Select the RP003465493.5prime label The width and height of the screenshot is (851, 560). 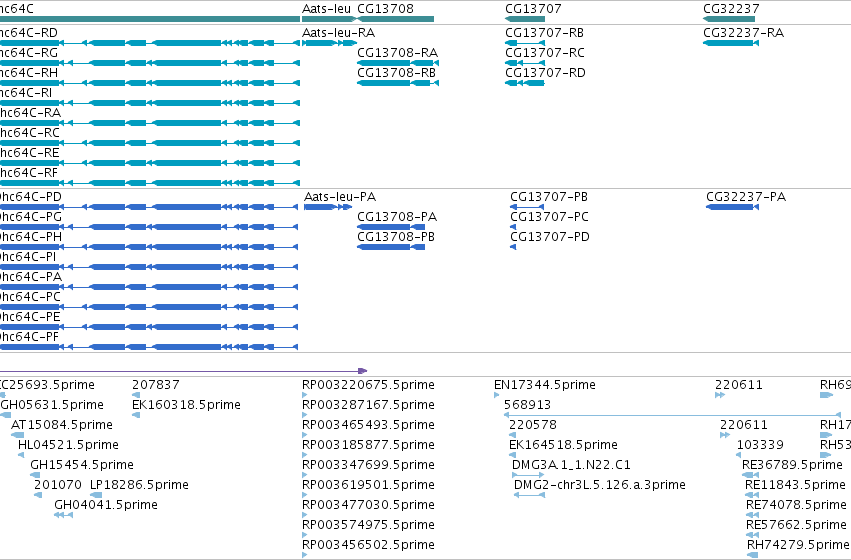pyautogui.click(x=369, y=425)
